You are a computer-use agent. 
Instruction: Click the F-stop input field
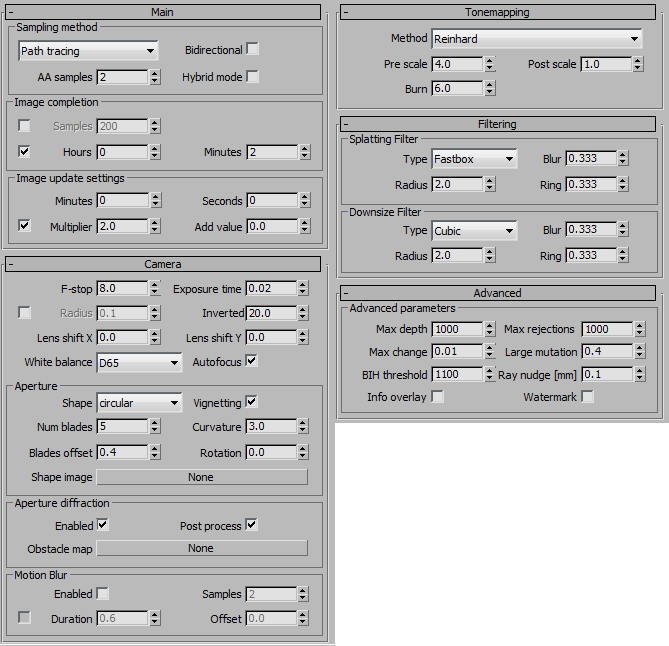[121, 289]
